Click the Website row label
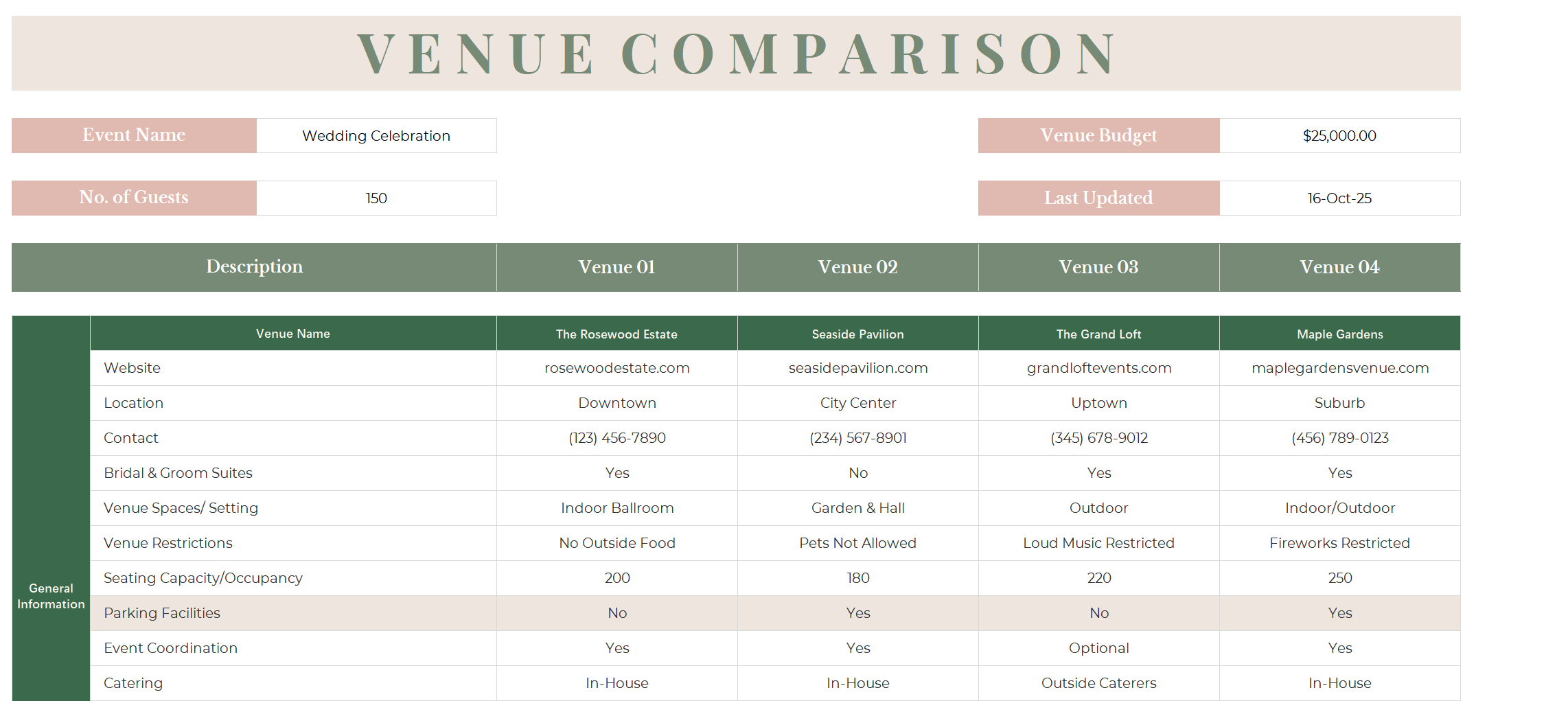The height and width of the screenshot is (701, 1568). 293,368
